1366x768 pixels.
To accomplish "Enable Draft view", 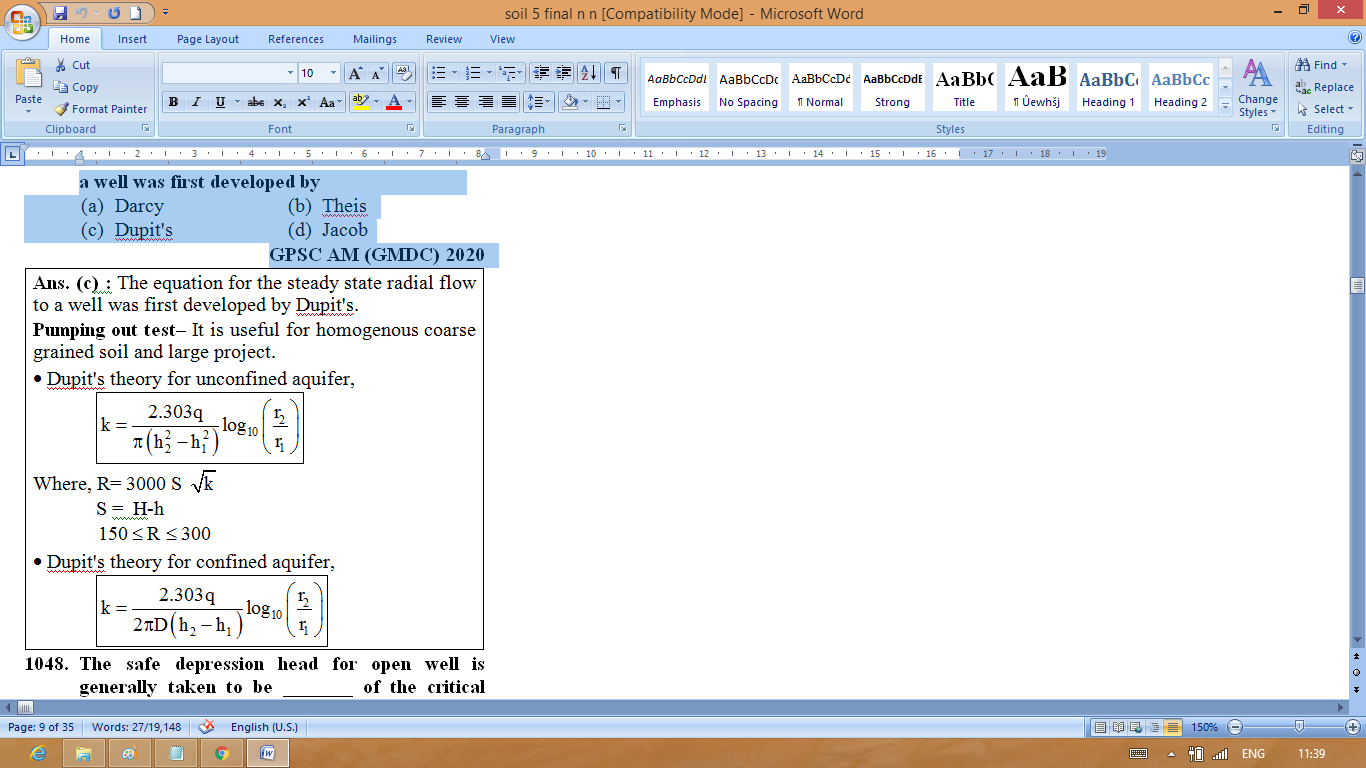I will [x=1172, y=727].
